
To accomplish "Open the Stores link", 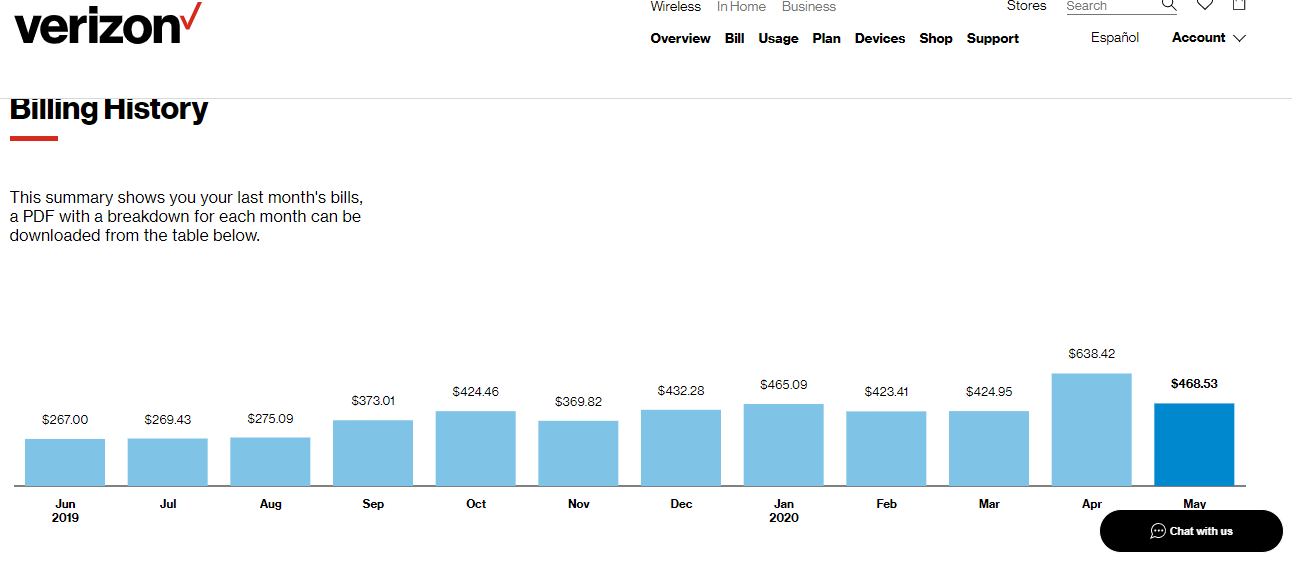I will click(1026, 6).
